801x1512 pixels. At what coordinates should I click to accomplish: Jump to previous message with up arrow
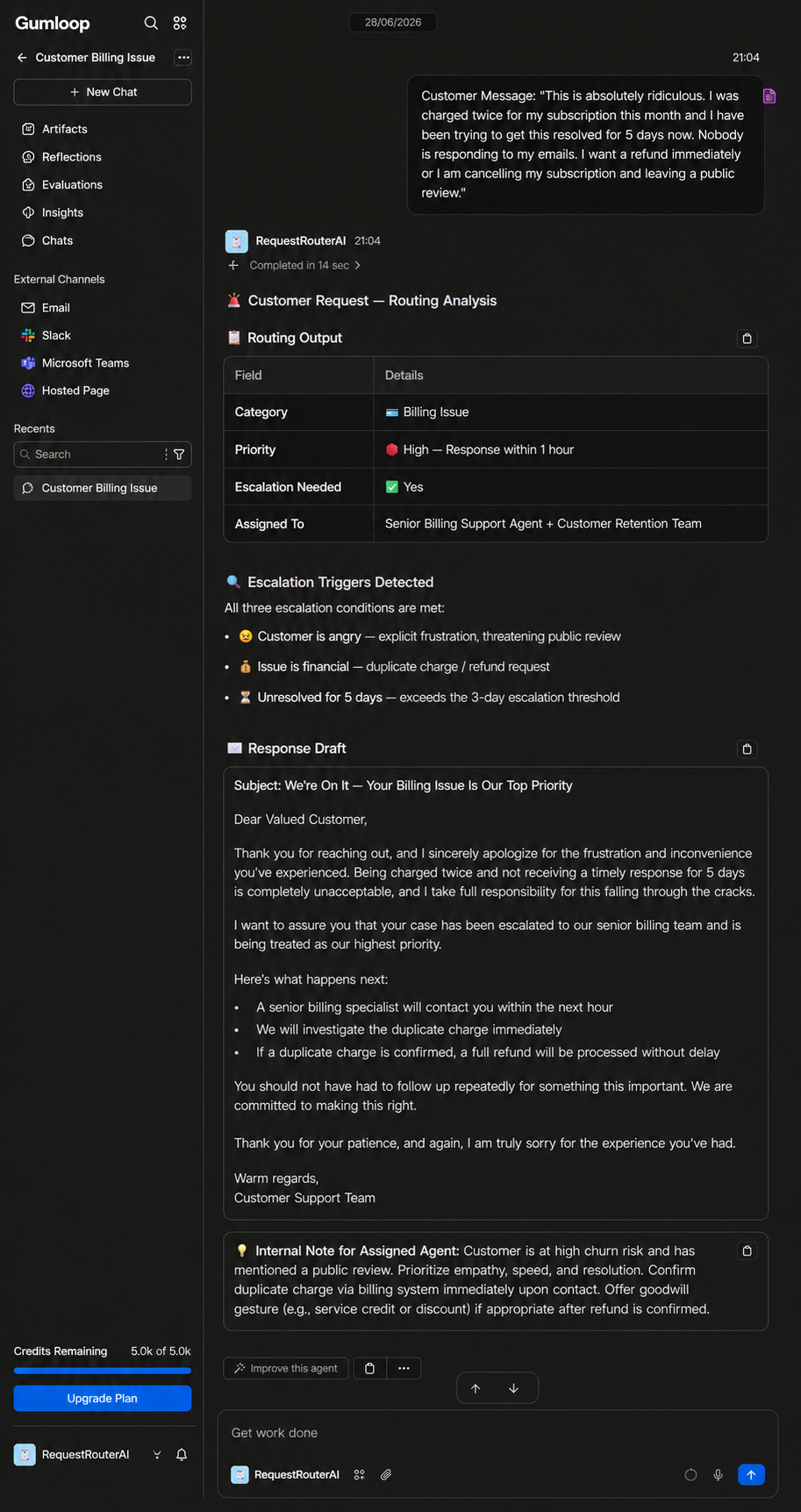coord(476,1388)
